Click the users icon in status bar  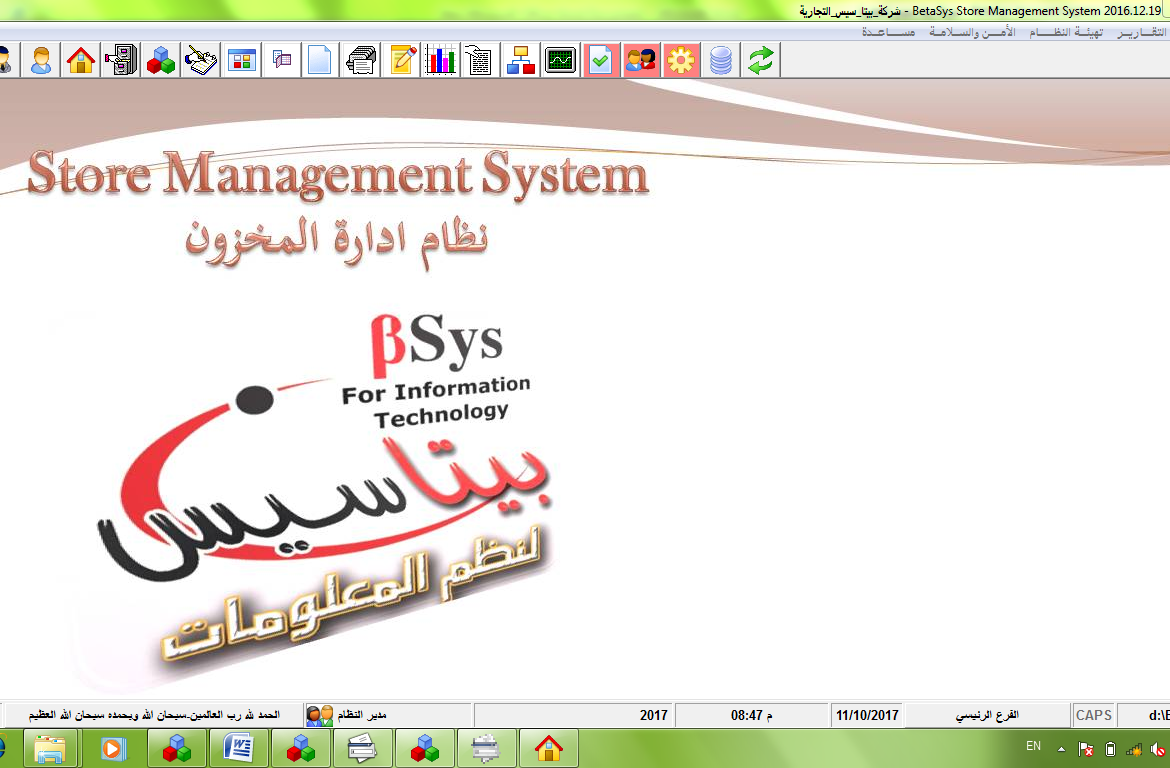pos(319,715)
